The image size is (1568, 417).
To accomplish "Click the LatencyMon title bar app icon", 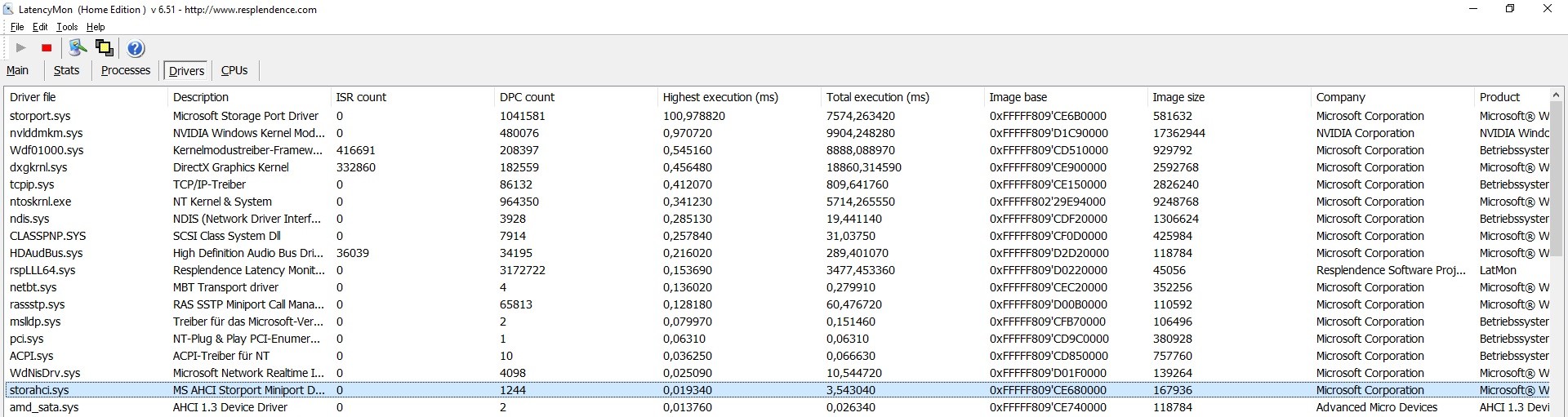I will [x=8, y=9].
